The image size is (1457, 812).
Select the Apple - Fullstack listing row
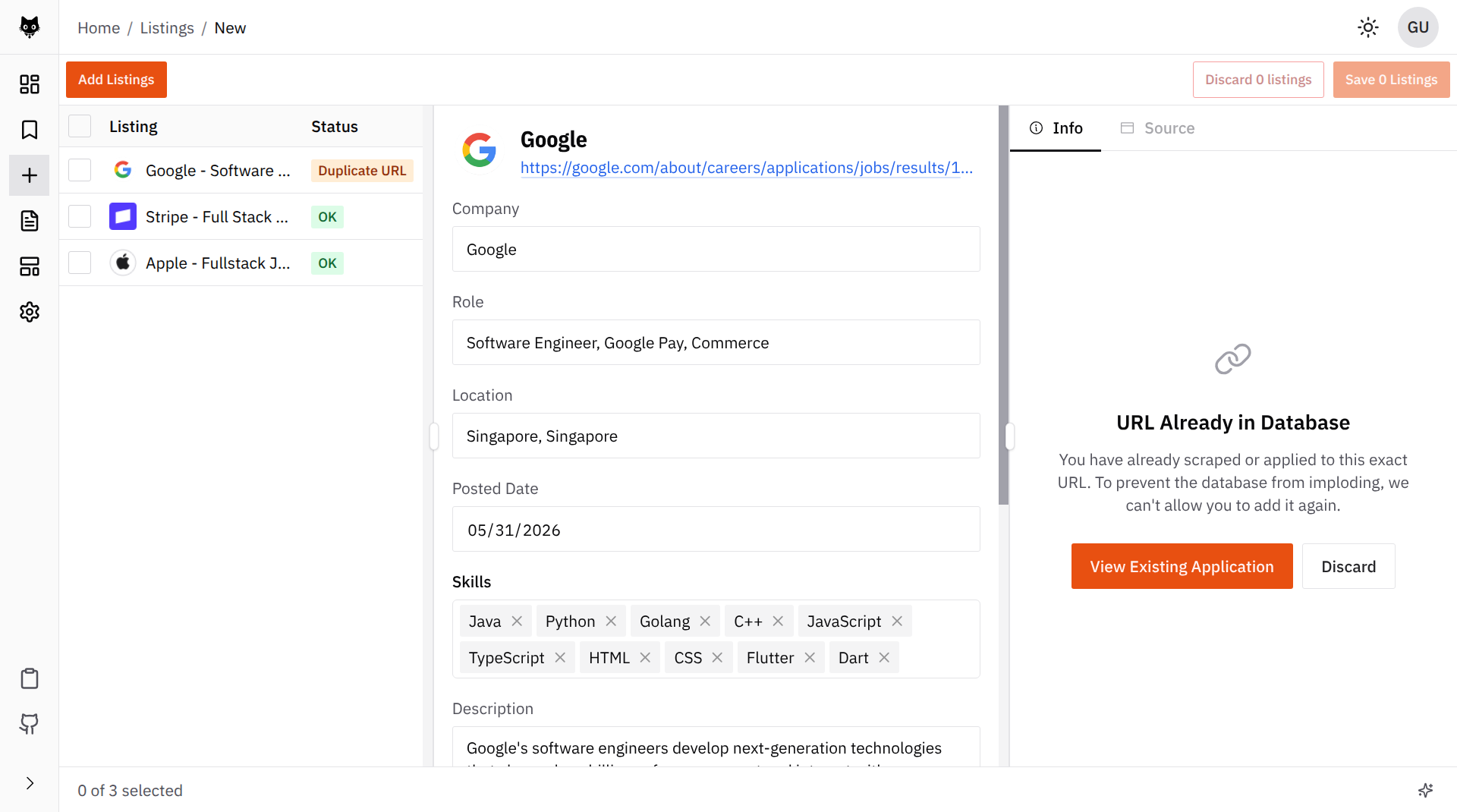pyautogui.click(x=241, y=263)
